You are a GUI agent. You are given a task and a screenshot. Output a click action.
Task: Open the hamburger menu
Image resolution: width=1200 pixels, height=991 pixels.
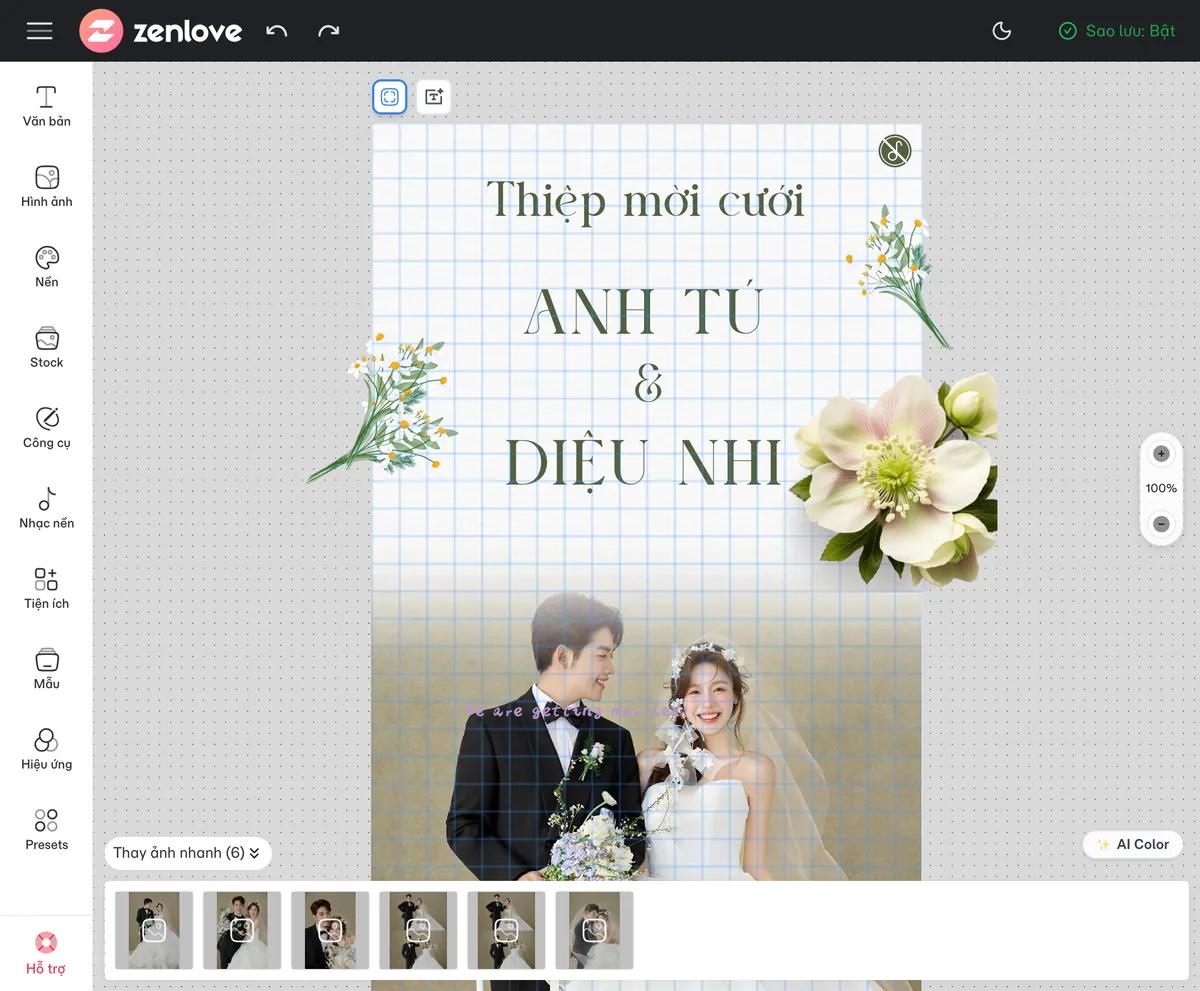[40, 31]
